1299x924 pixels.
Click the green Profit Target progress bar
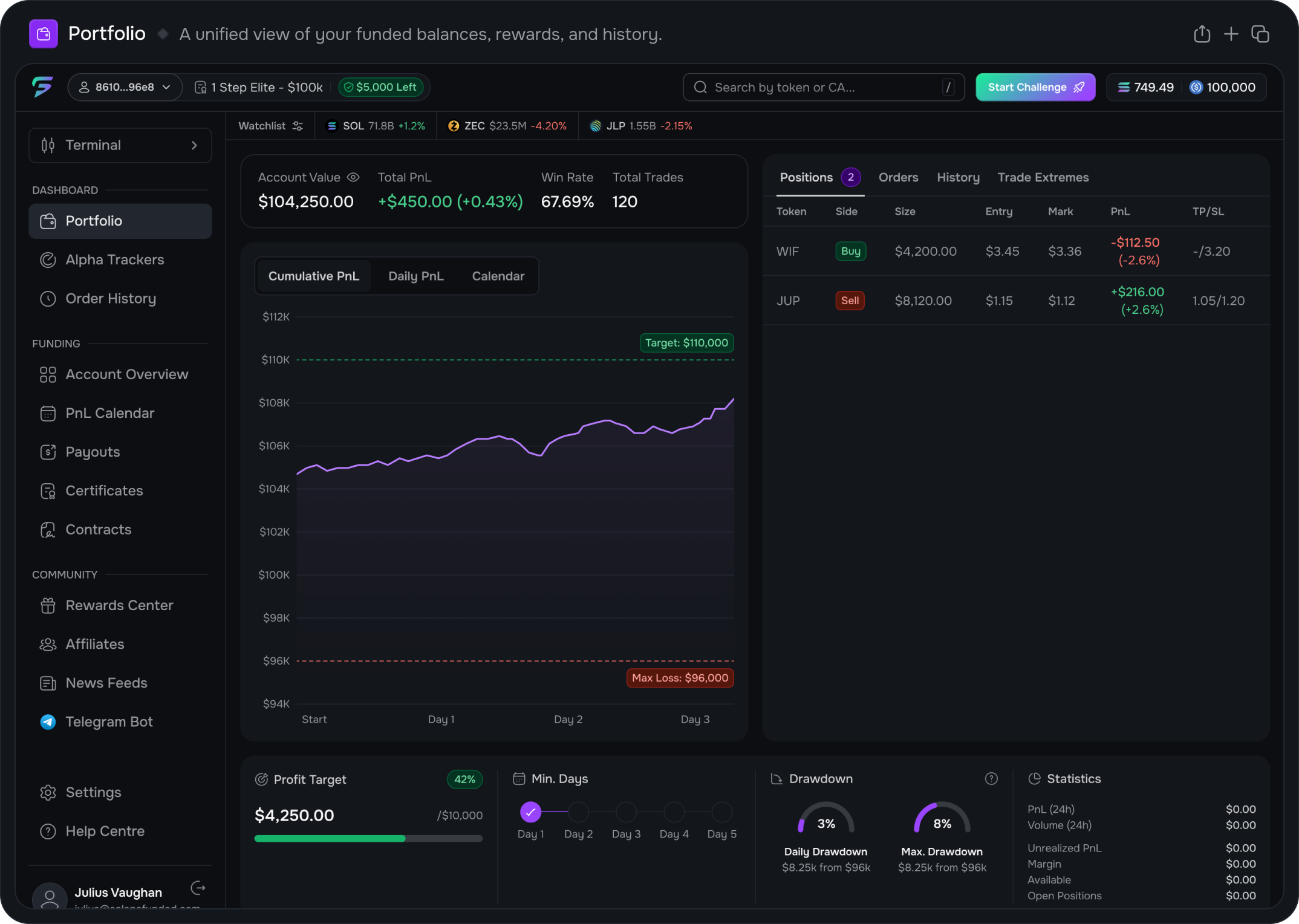[330, 839]
